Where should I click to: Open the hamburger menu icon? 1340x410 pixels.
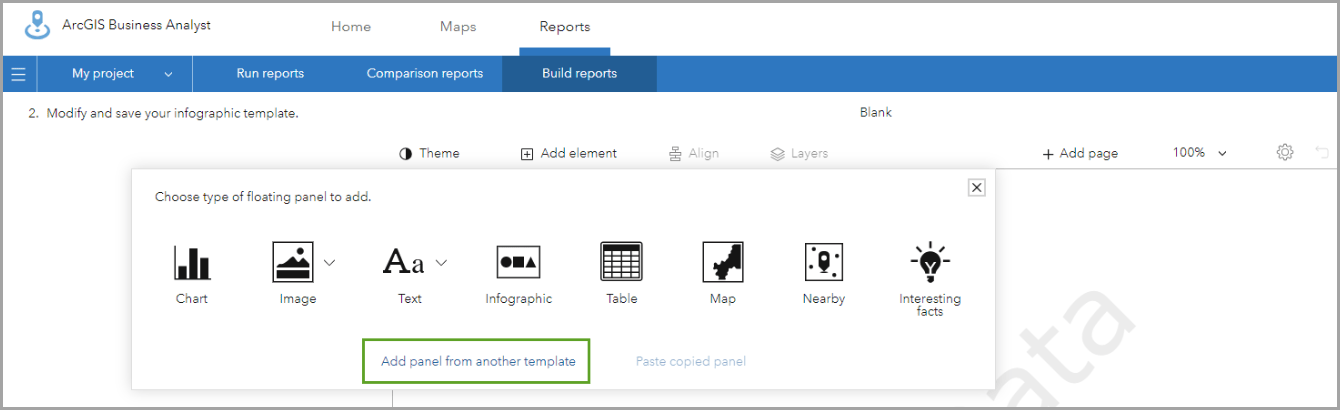tap(18, 74)
